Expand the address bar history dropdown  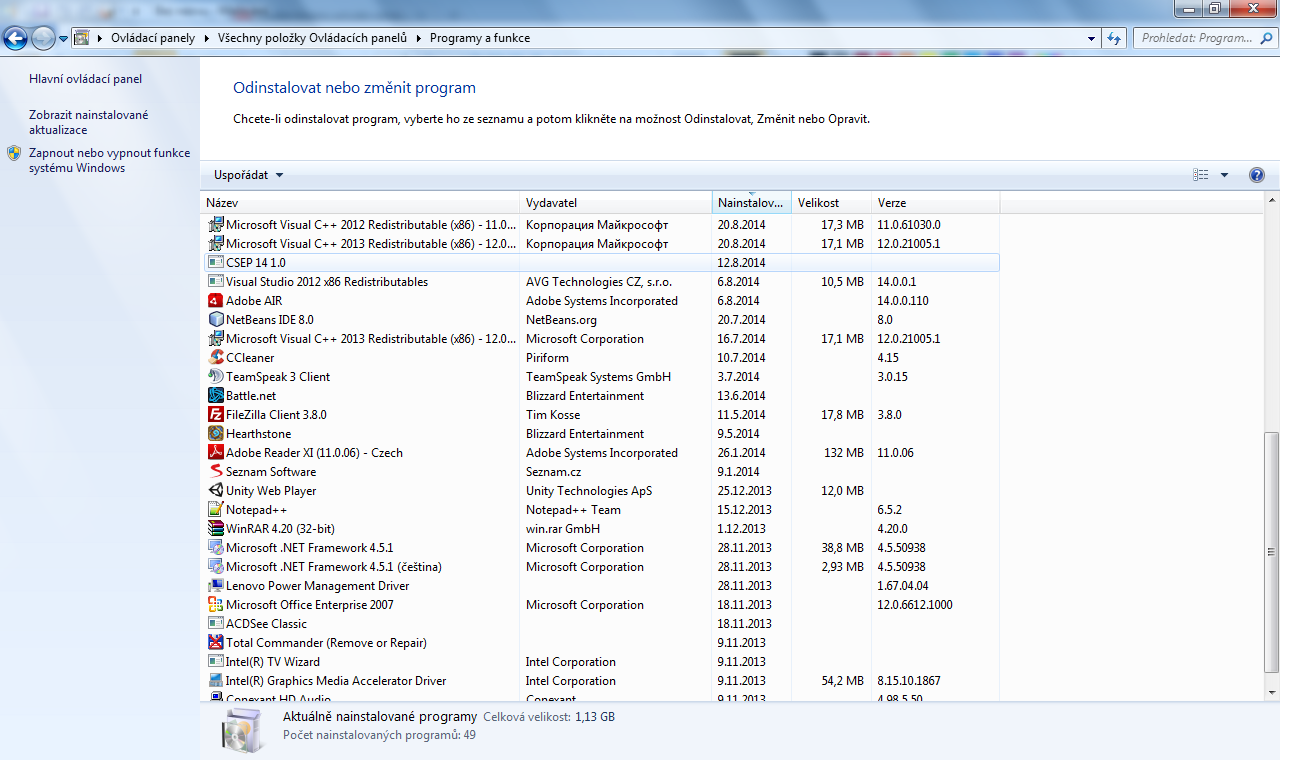pyautogui.click(x=1091, y=38)
